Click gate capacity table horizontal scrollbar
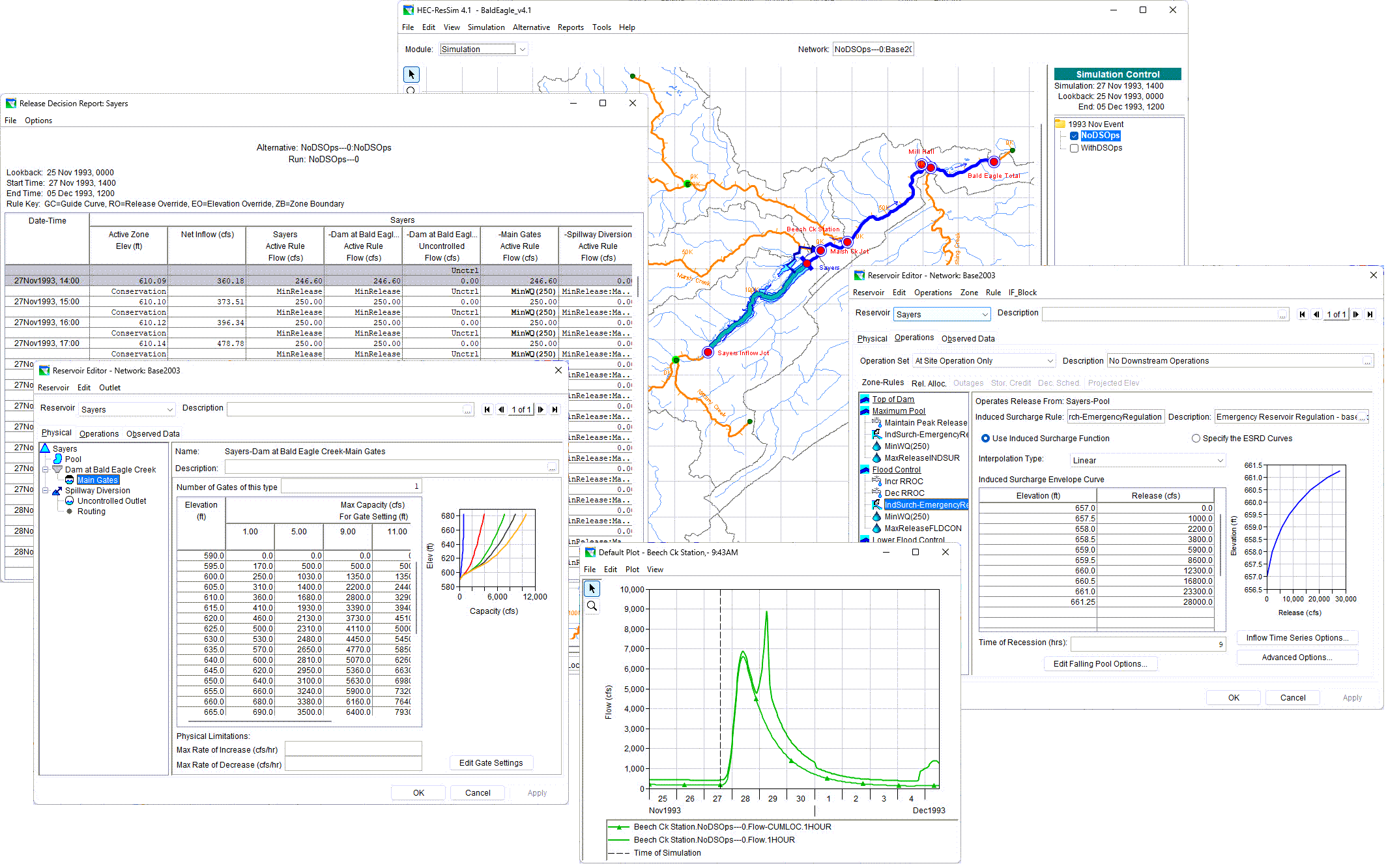The image size is (1386, 868). coord(260,721)
